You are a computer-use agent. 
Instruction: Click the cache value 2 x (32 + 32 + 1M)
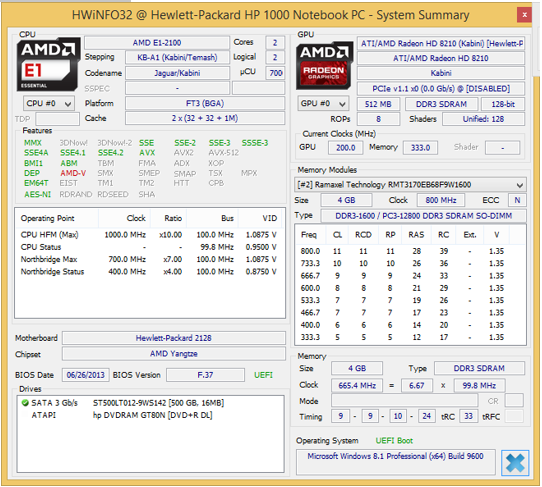pyautogui.click(x=205, y=118)
